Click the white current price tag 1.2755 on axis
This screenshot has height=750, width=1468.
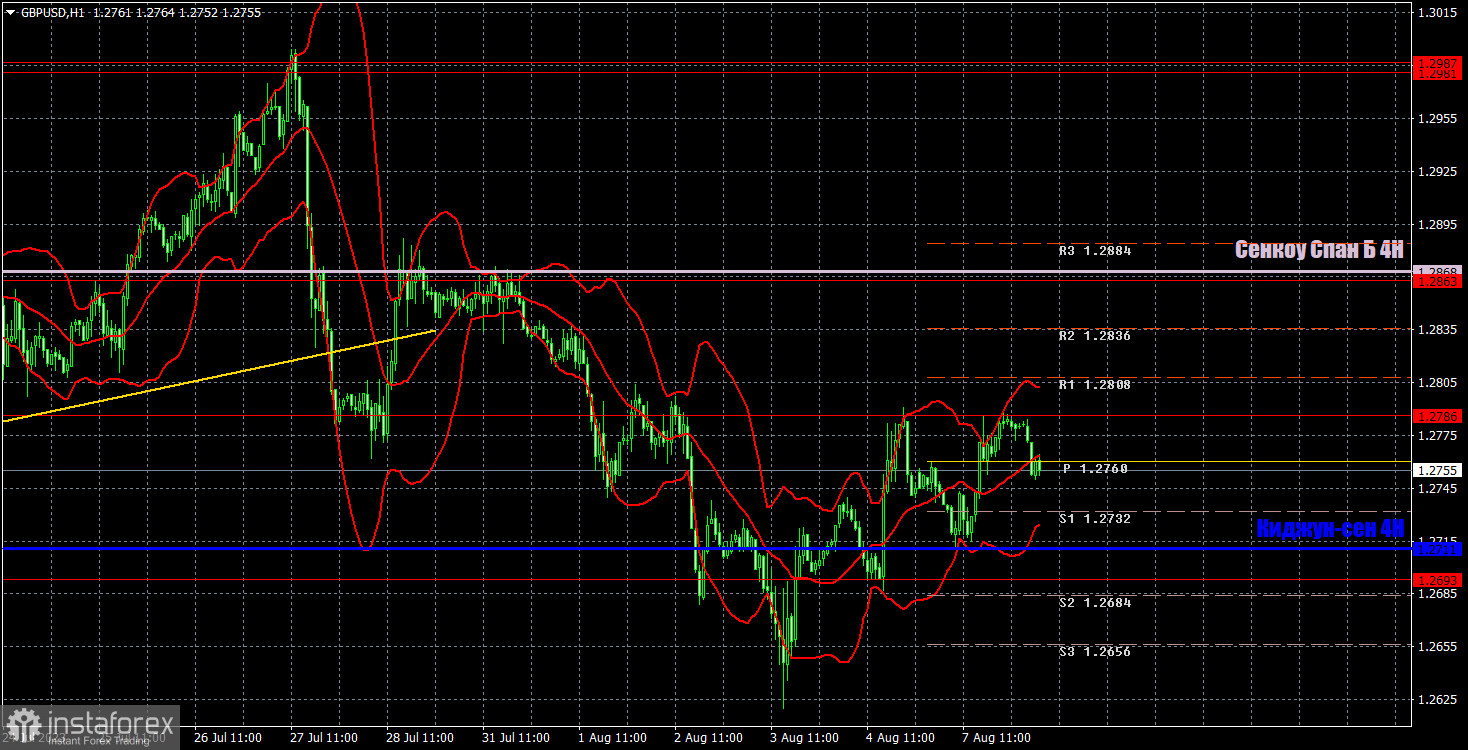click(x=1438, y=470)
